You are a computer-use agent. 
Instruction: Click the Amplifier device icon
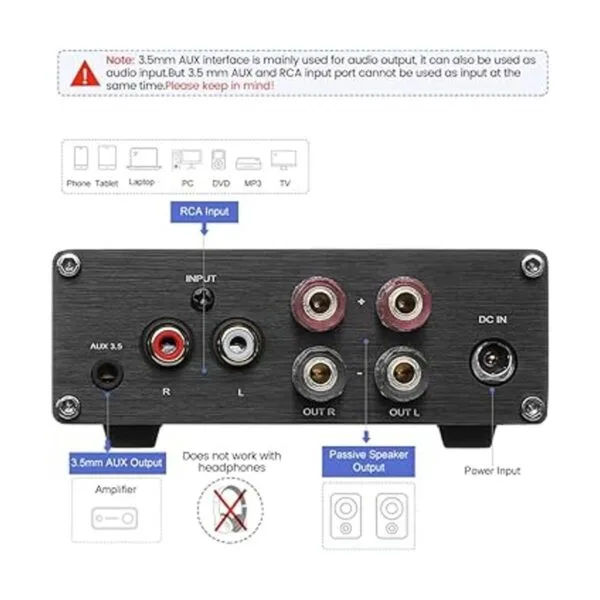click(x=114, y=518)
